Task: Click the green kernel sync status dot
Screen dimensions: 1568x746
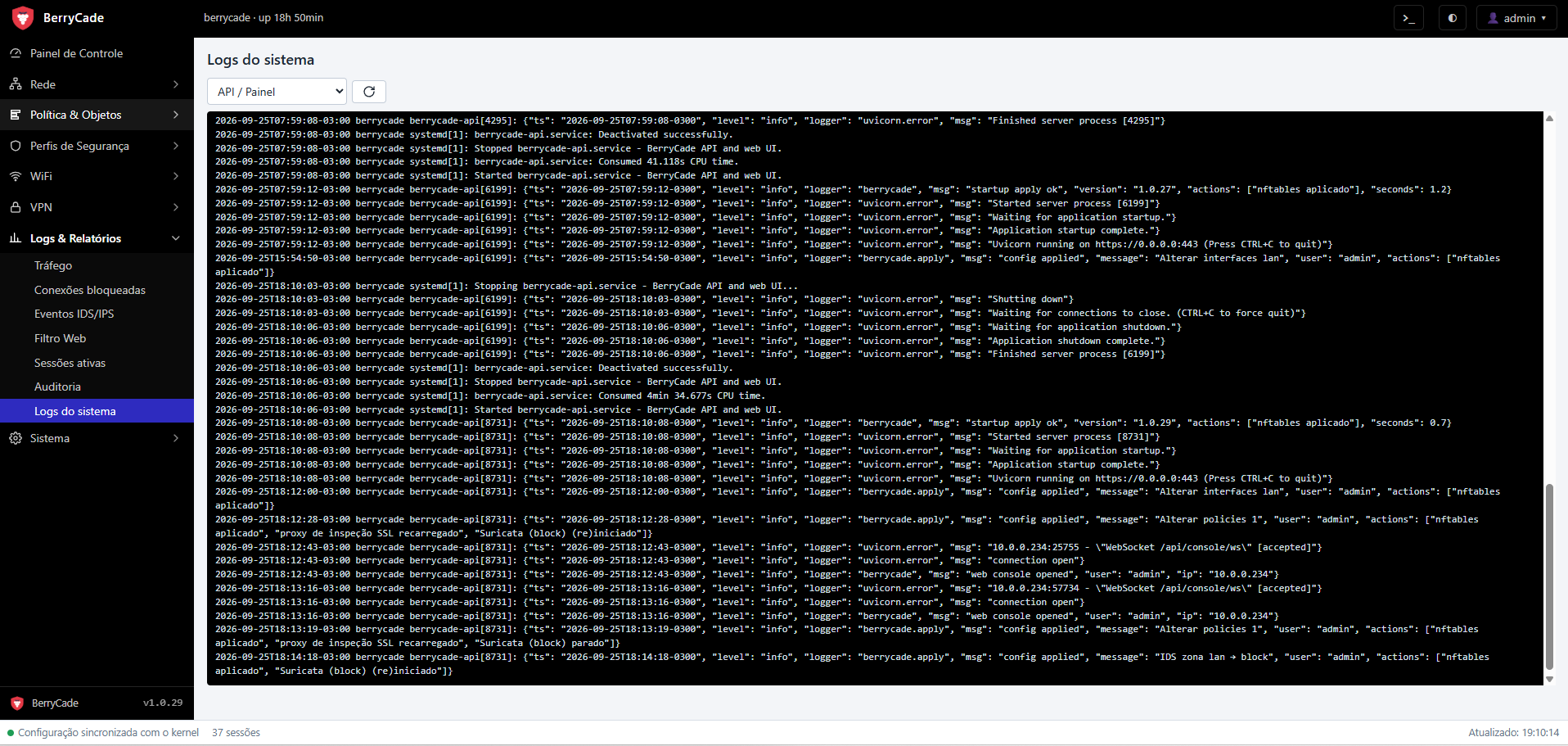Action: click(x=11, y=733)
